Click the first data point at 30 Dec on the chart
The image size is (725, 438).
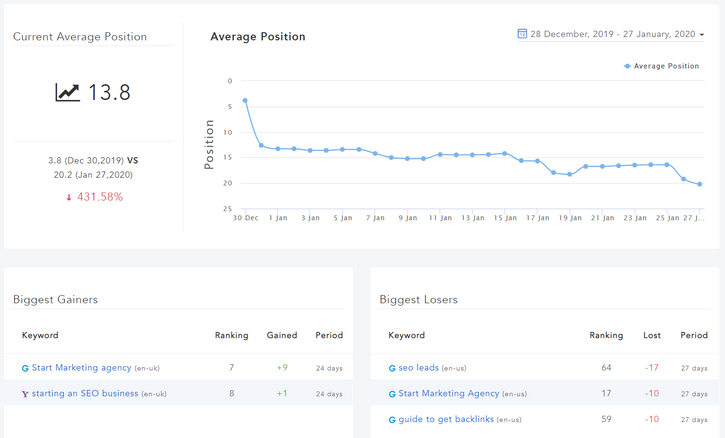coord(245,100)
